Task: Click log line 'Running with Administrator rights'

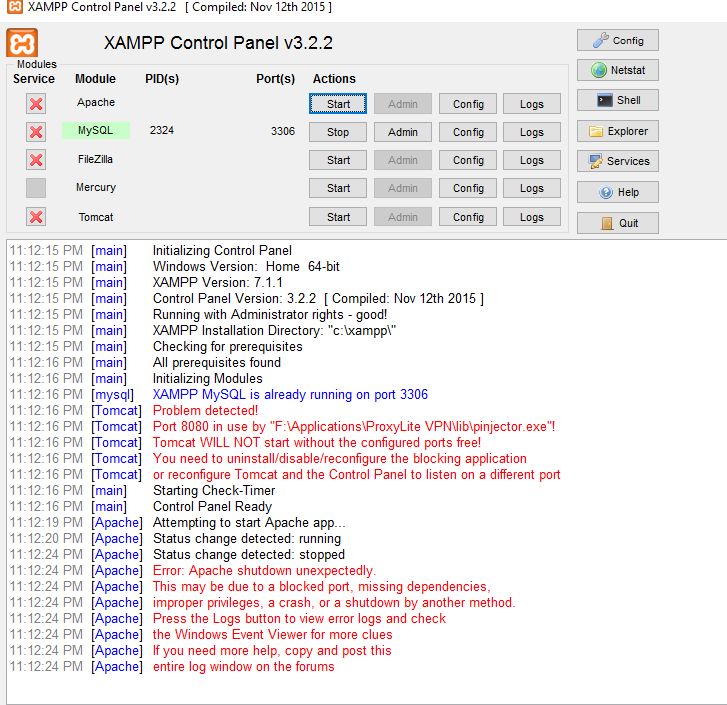Action: (270, 315)
